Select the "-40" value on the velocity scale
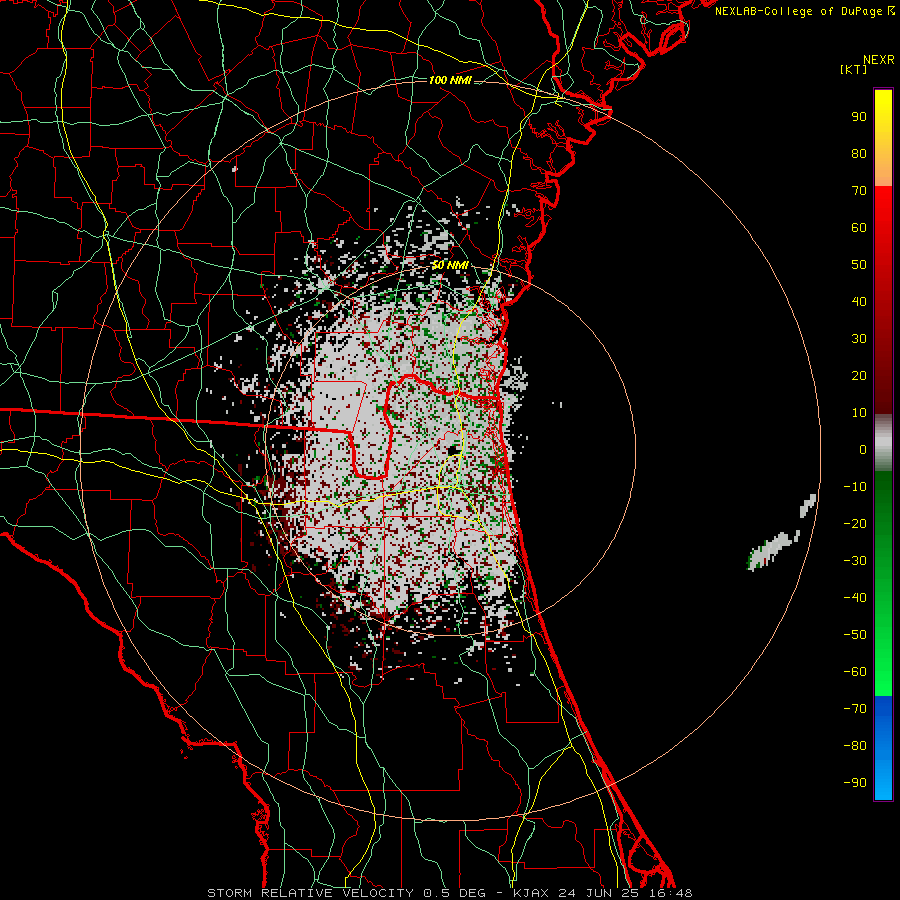900x900 pixels. pos(855,598)
